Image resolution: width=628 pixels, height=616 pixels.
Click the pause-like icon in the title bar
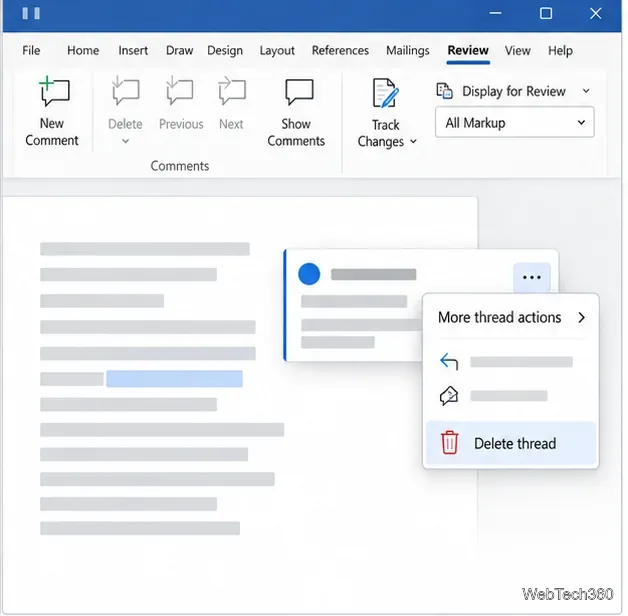point(31,13)
